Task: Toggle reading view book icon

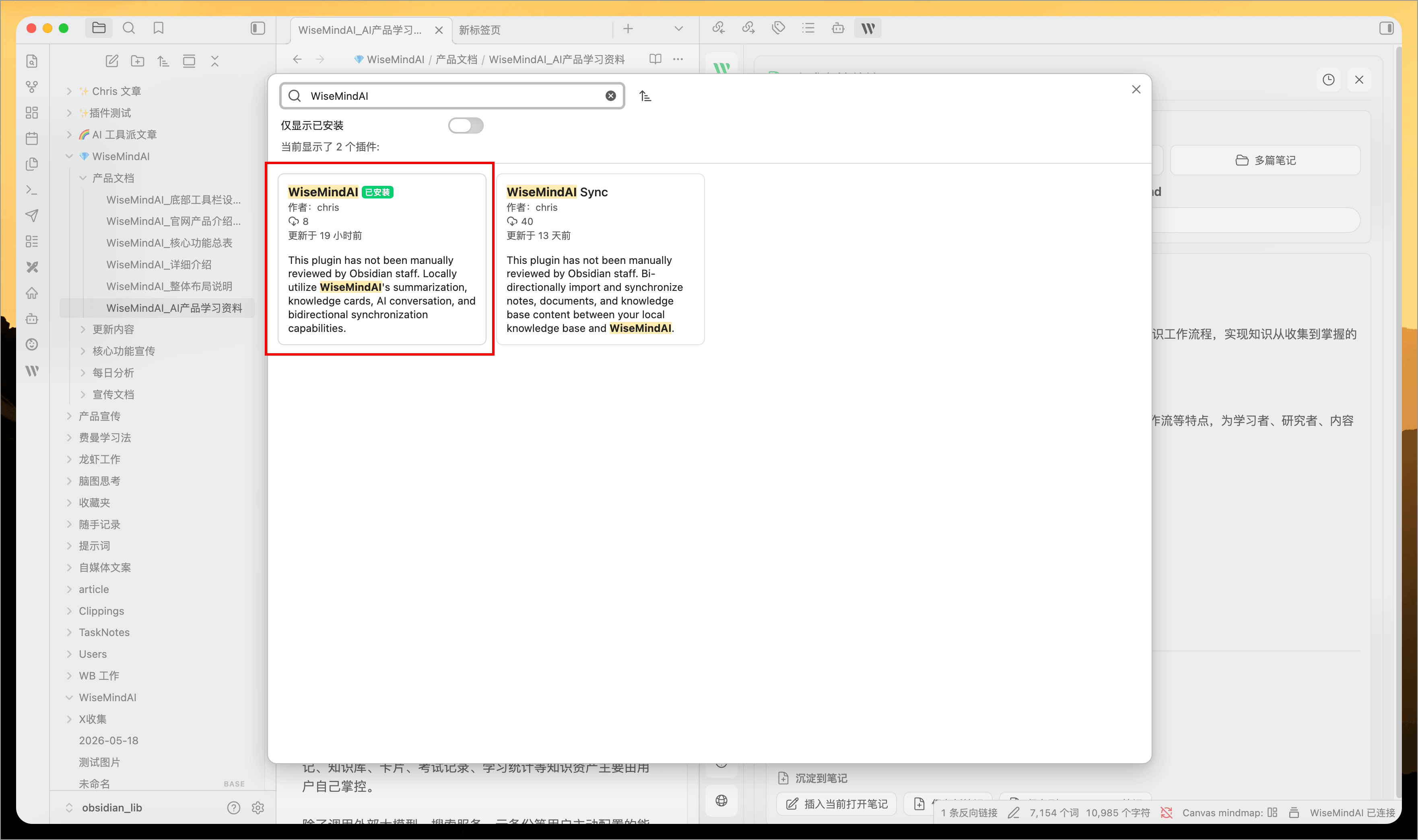Action: [x=655, y=59]
